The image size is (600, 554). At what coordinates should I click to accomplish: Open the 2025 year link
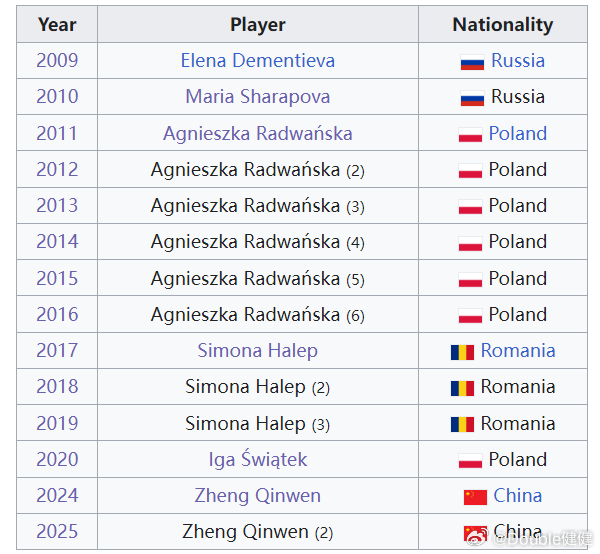[x=57, y=531]
